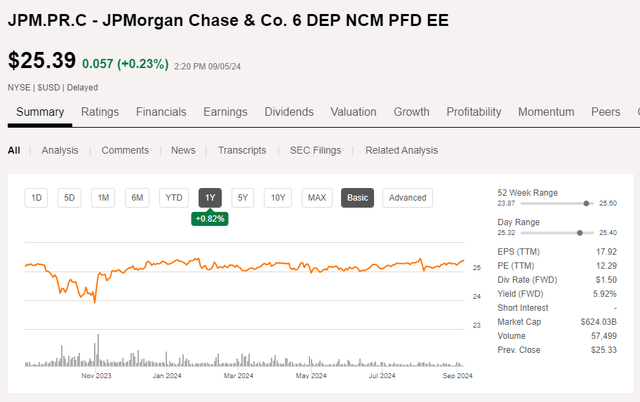
Task: Select the 5D chart range
Action: click(70, 197)
